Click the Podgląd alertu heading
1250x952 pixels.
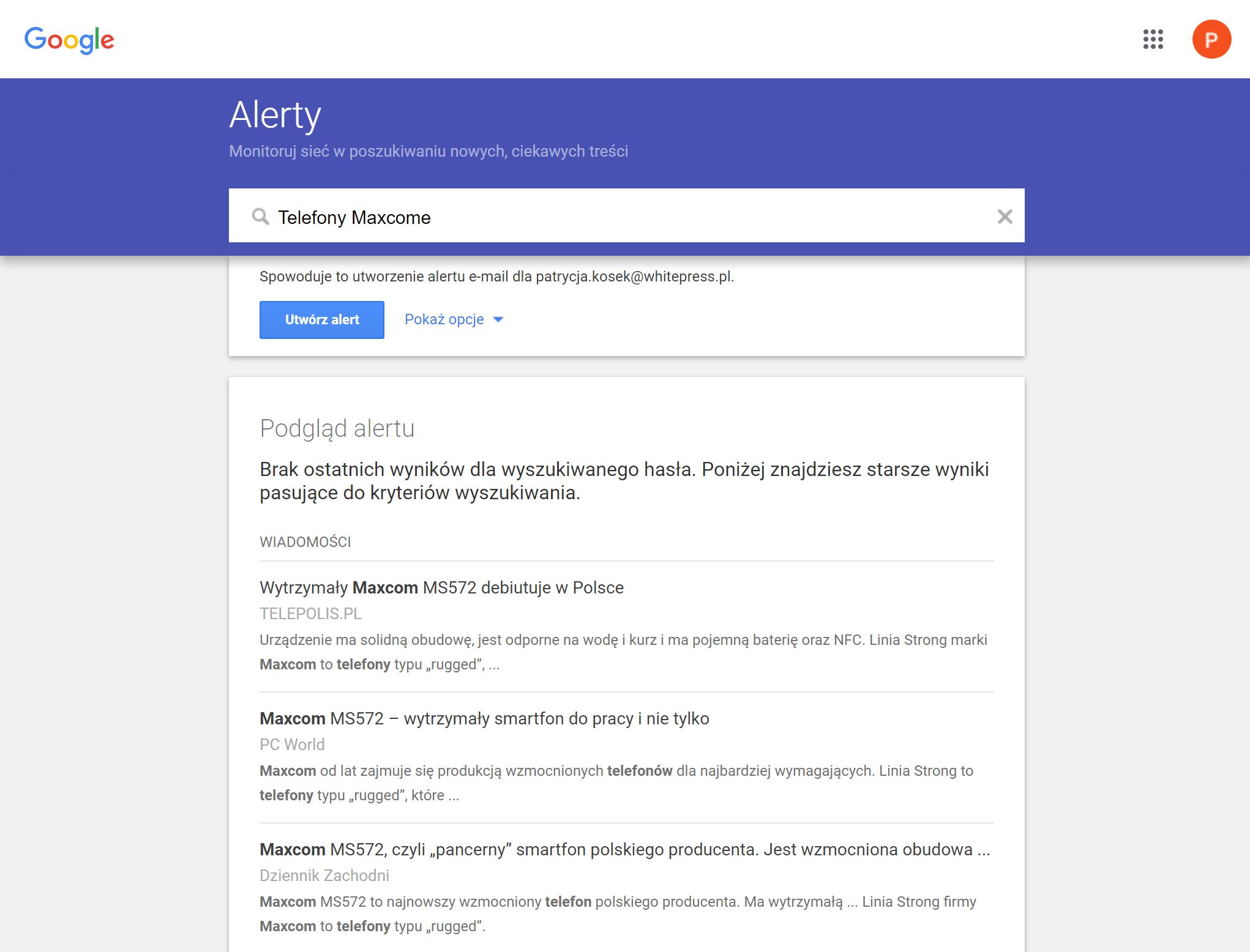coord(337,429)
